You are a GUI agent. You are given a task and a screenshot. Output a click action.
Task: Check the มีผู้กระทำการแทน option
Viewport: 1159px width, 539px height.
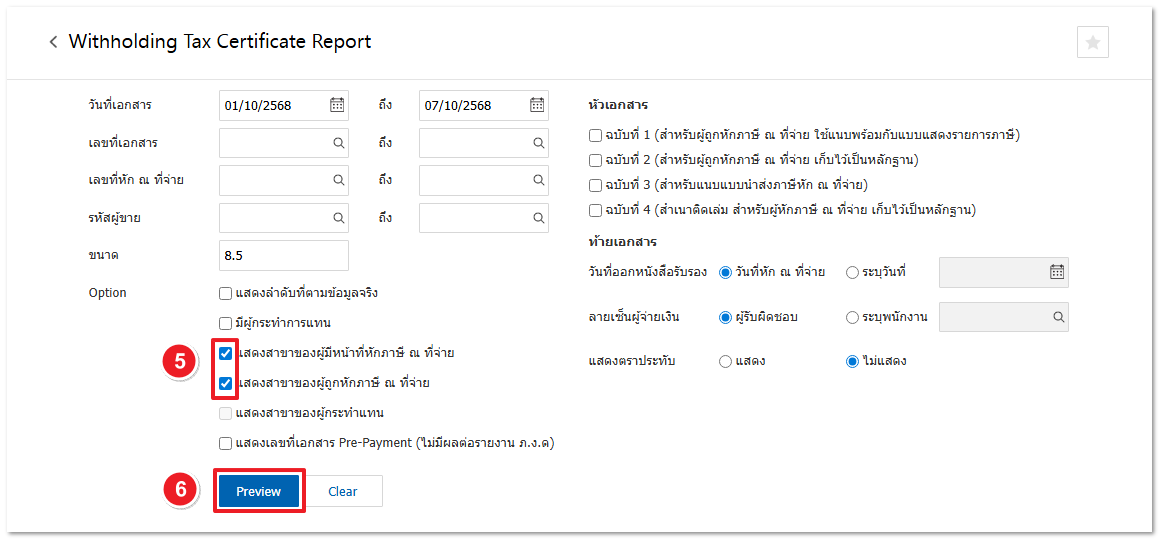pyautogui.click(x=226, y=323)
